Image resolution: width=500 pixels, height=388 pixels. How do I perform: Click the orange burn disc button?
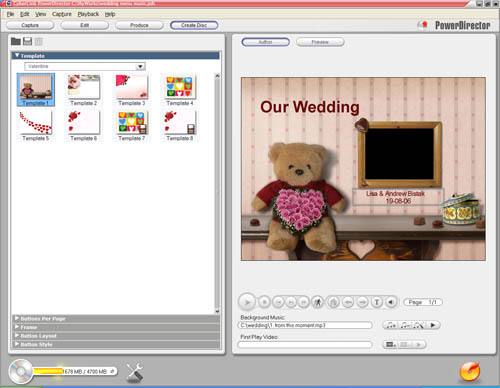coord(470,371)
